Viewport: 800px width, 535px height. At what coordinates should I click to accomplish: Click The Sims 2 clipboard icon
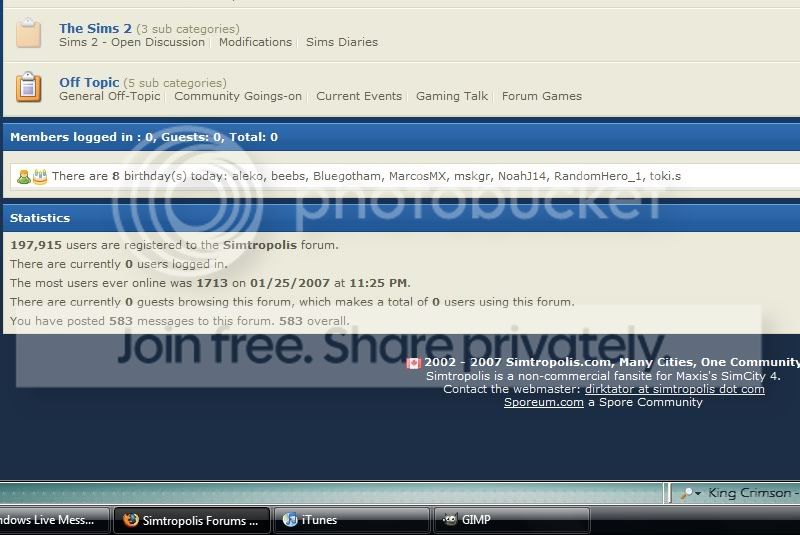coord(29,33)
